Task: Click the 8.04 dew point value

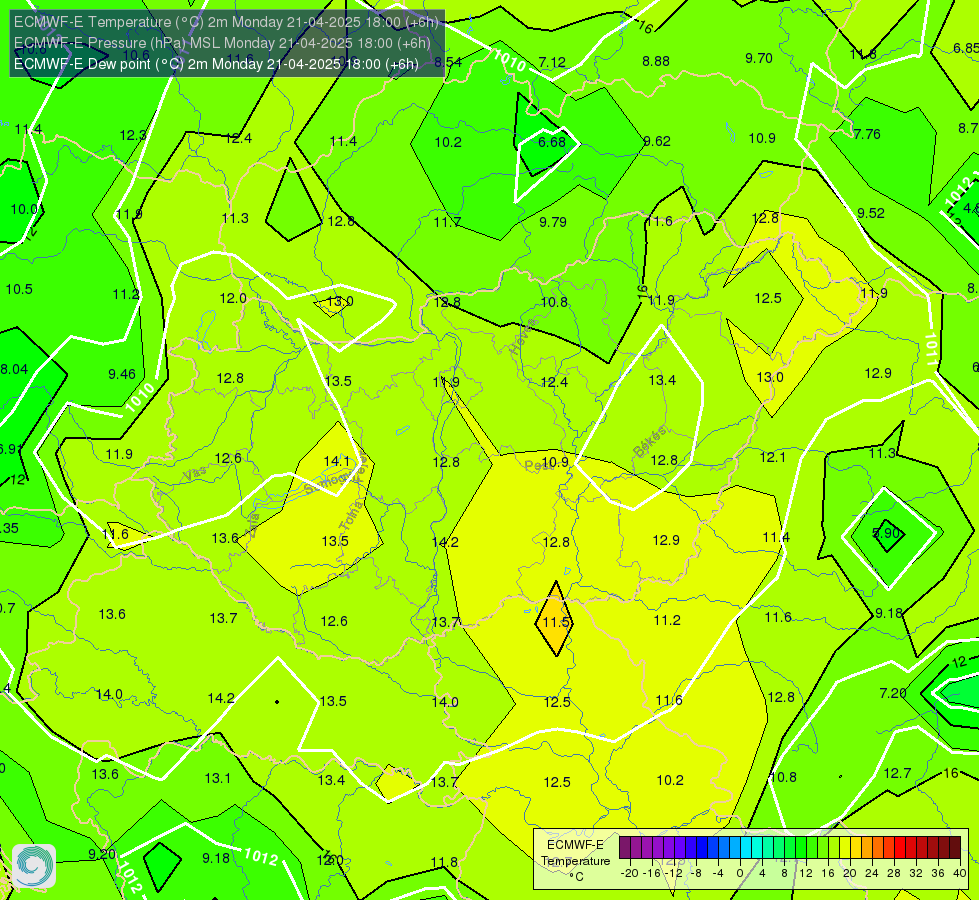Action: click(14, 370)
